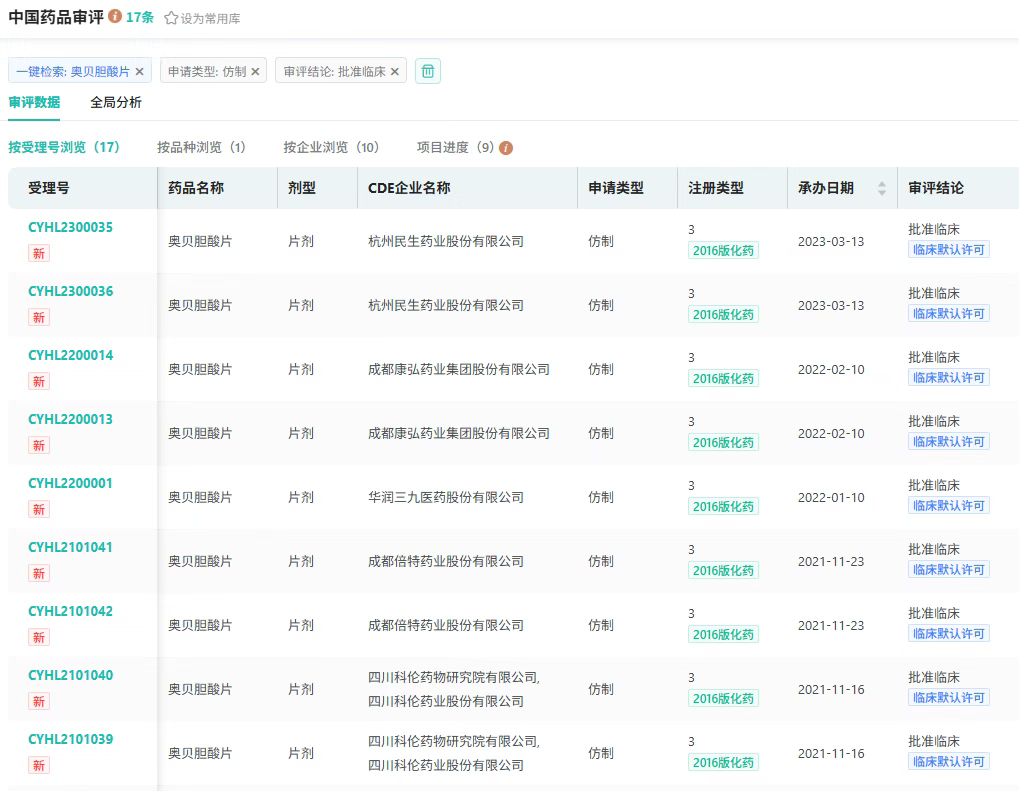Click the 受理号 column header
The width and height of the screenshot is (1019, 791).
coord(49,188)
